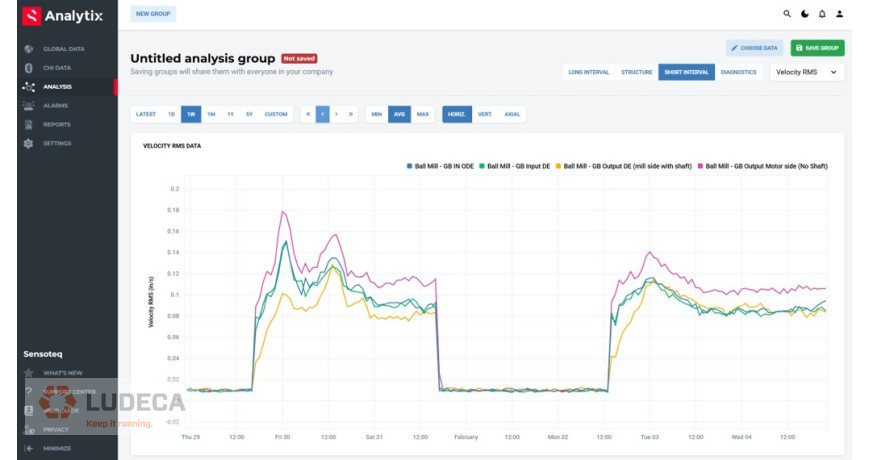Viewport: 870px width, 460px height.
Task: Switch aggregation to MAX
Action: click(x=423, y=114)
